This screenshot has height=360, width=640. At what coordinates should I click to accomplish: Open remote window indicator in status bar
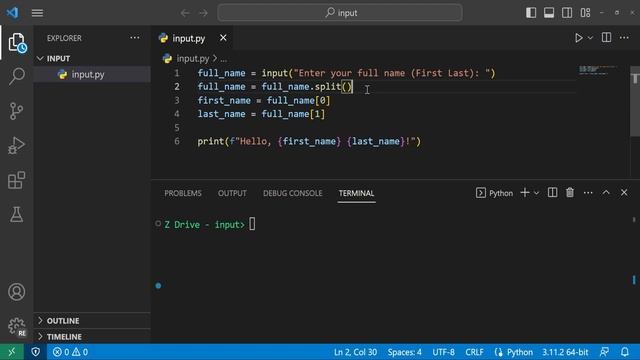tap(12, 352)
